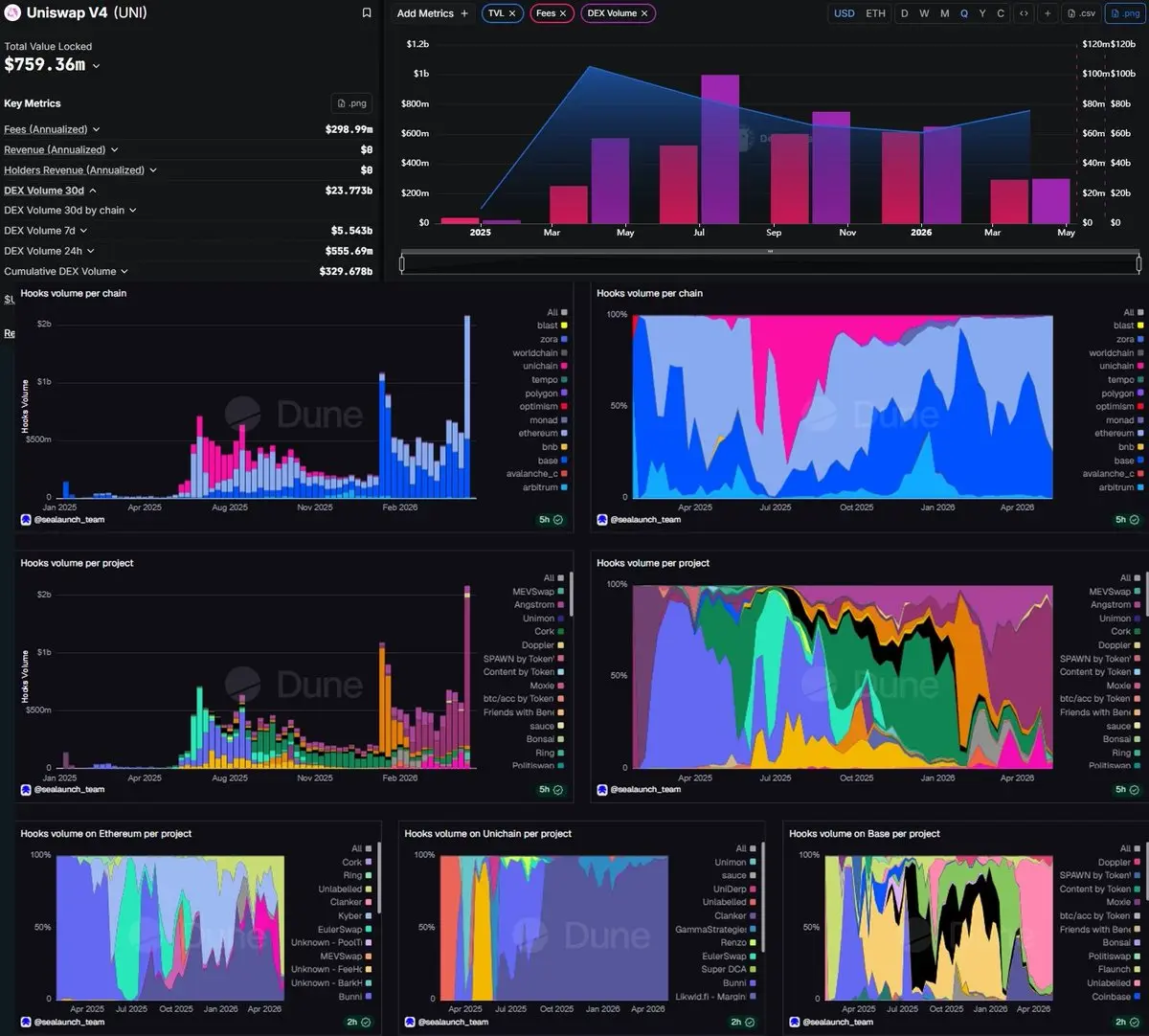Viewport: 1149px width, 1036px height.
Task: Open @sealaunch_team link under Ethereum hooks chart
Action: [69, 1023]
